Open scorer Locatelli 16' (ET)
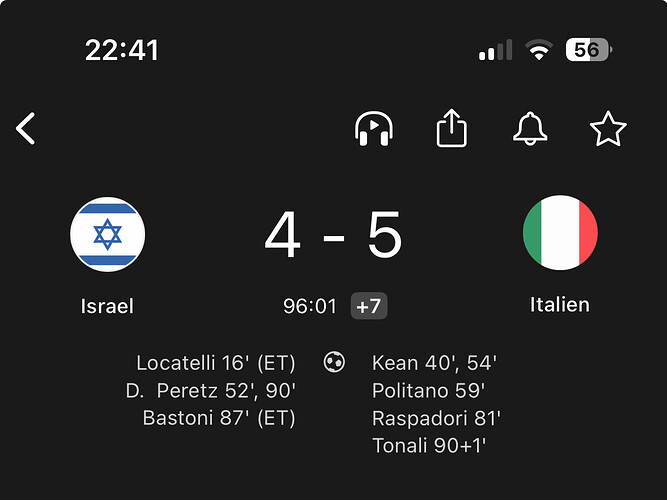Image resolution: width=667 pixels, height=500 pixels. click(215, 362)
